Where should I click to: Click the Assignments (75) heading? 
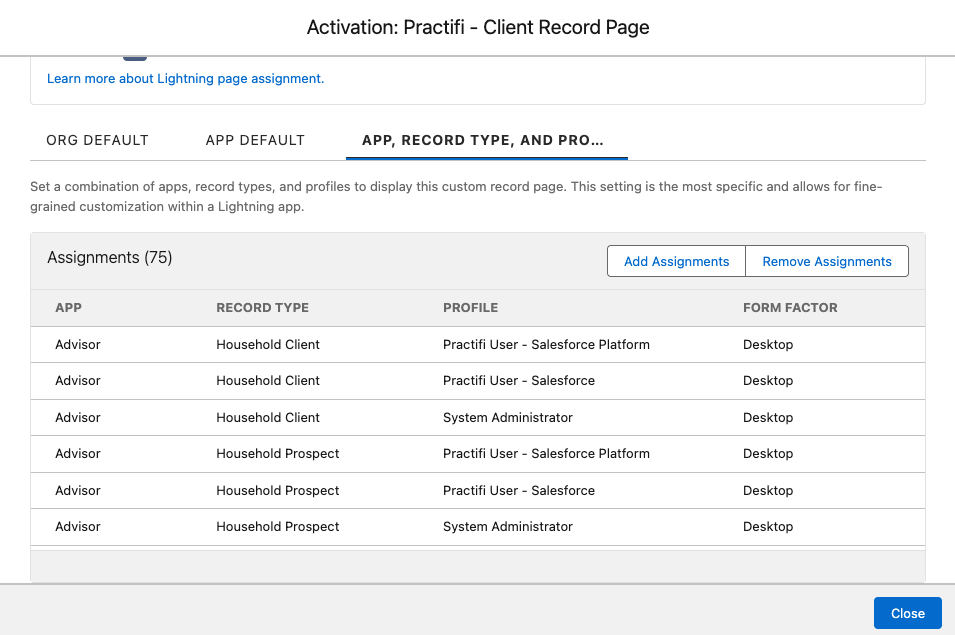[x=110, y=258]
